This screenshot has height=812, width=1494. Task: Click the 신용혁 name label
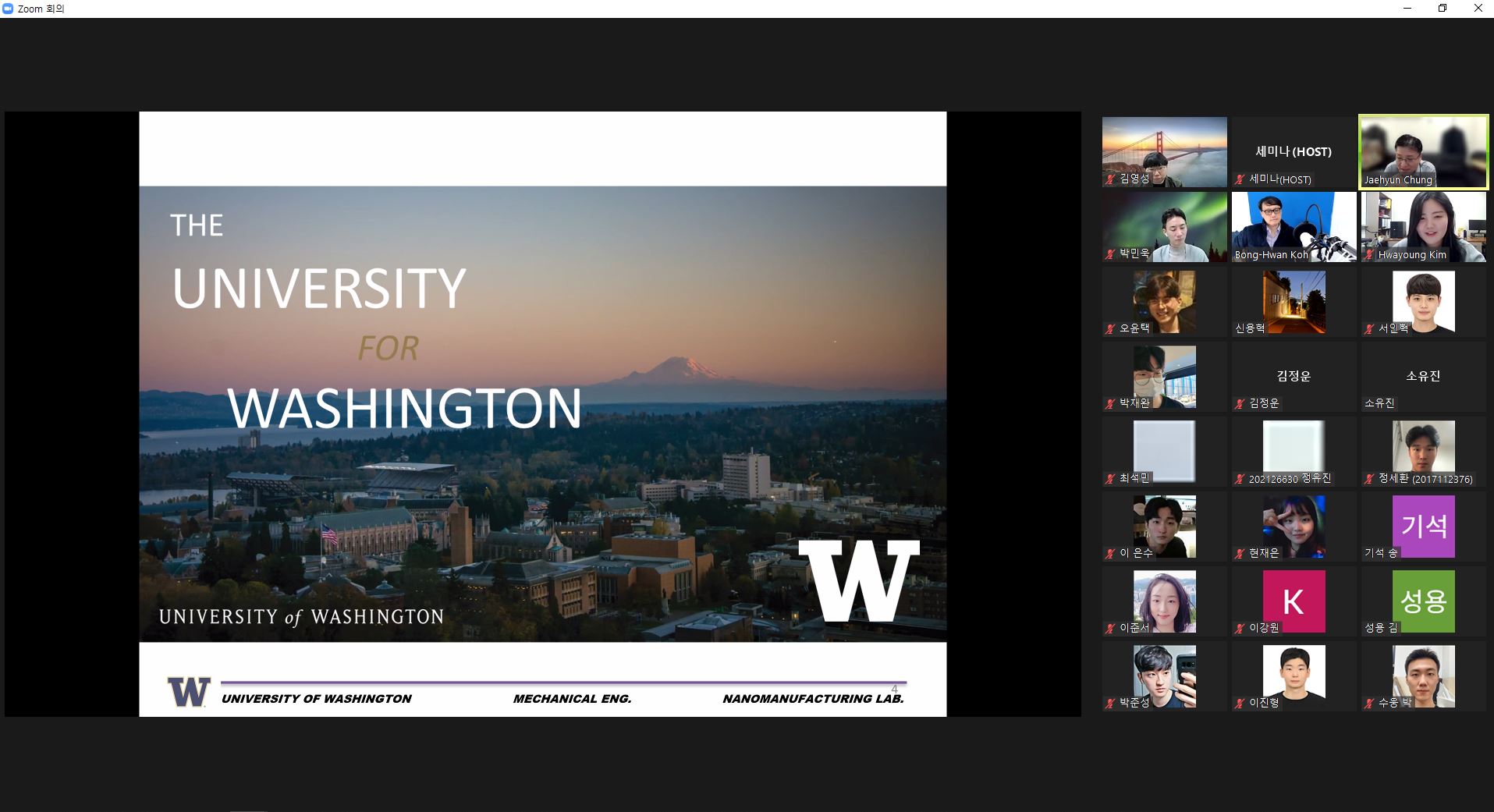click(1250, 328)
